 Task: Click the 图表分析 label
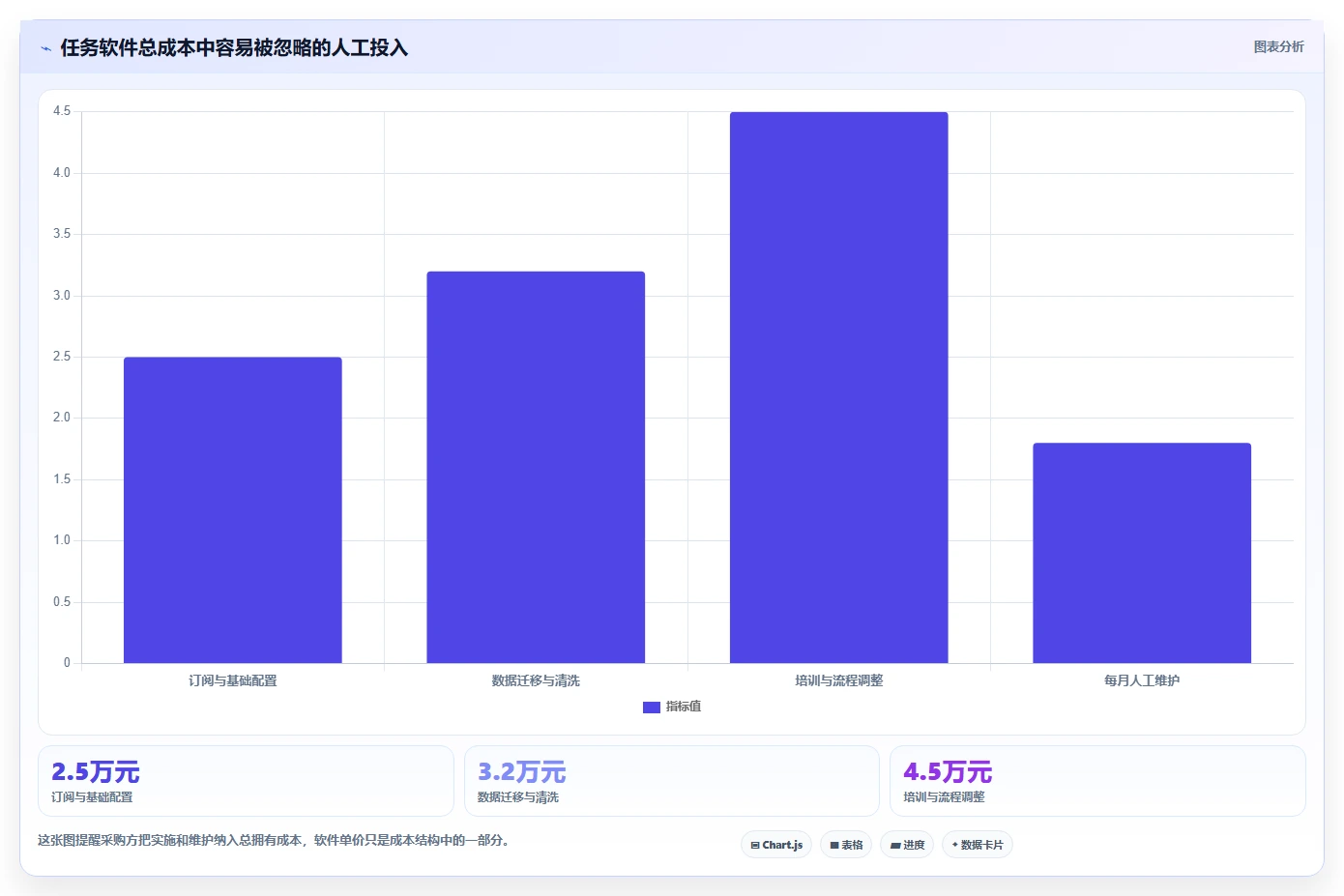click(1278, 46)
